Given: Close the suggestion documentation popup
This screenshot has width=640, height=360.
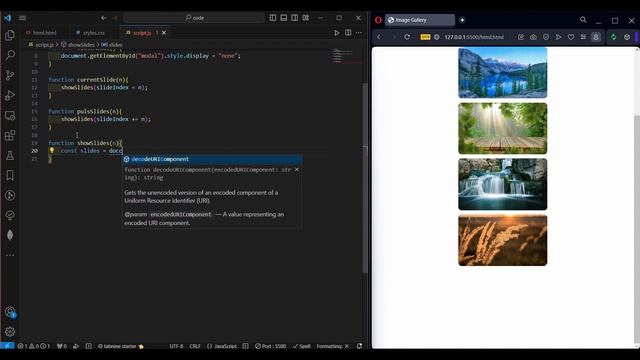Looking at the screenshot, I should pos(297,169).
